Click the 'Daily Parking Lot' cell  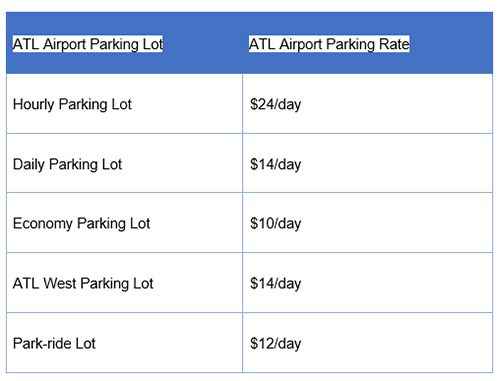tap(124, 163)
